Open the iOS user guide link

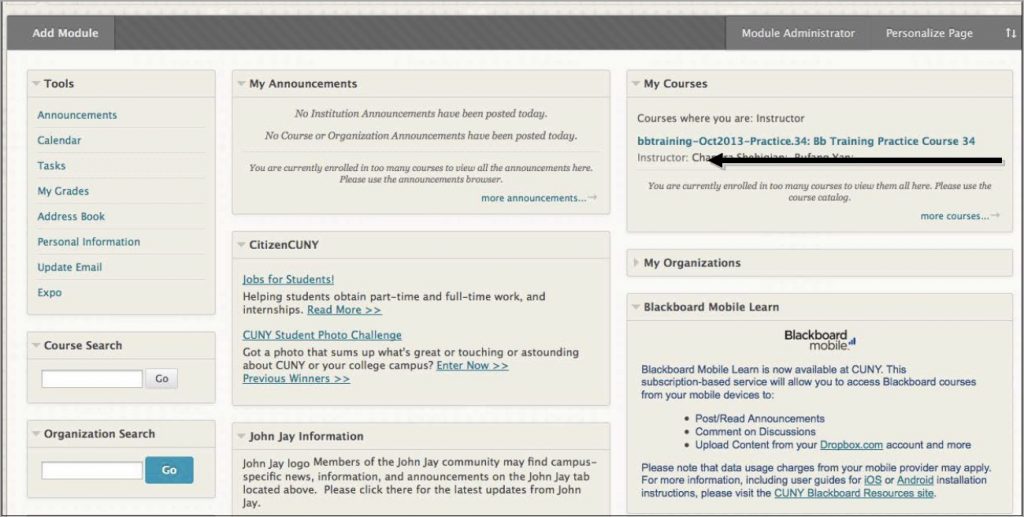pyautogui.click(x=872, y=480)
